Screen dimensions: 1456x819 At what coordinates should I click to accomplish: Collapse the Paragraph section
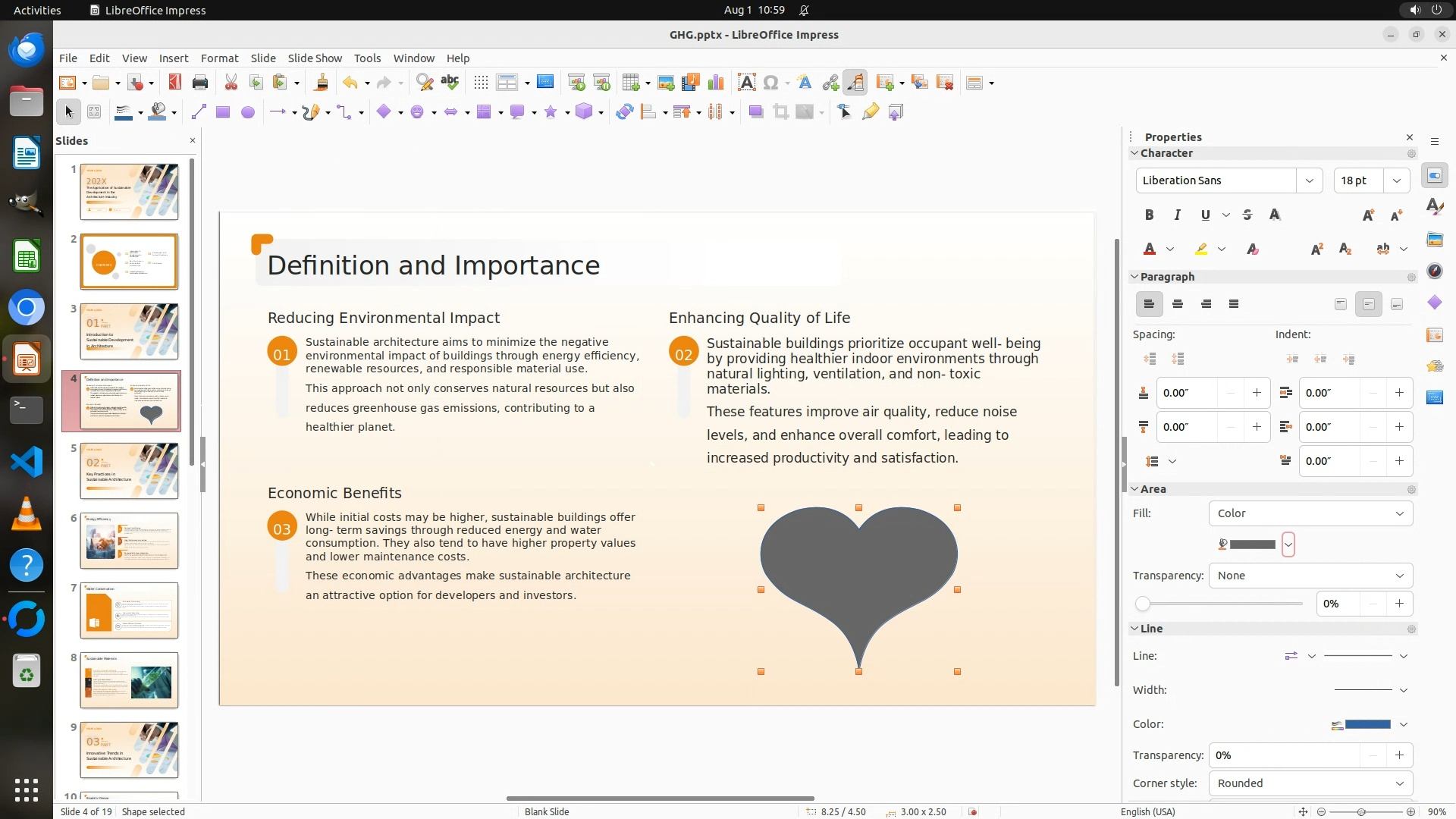pyautogui.click(x=1135, y=277)
